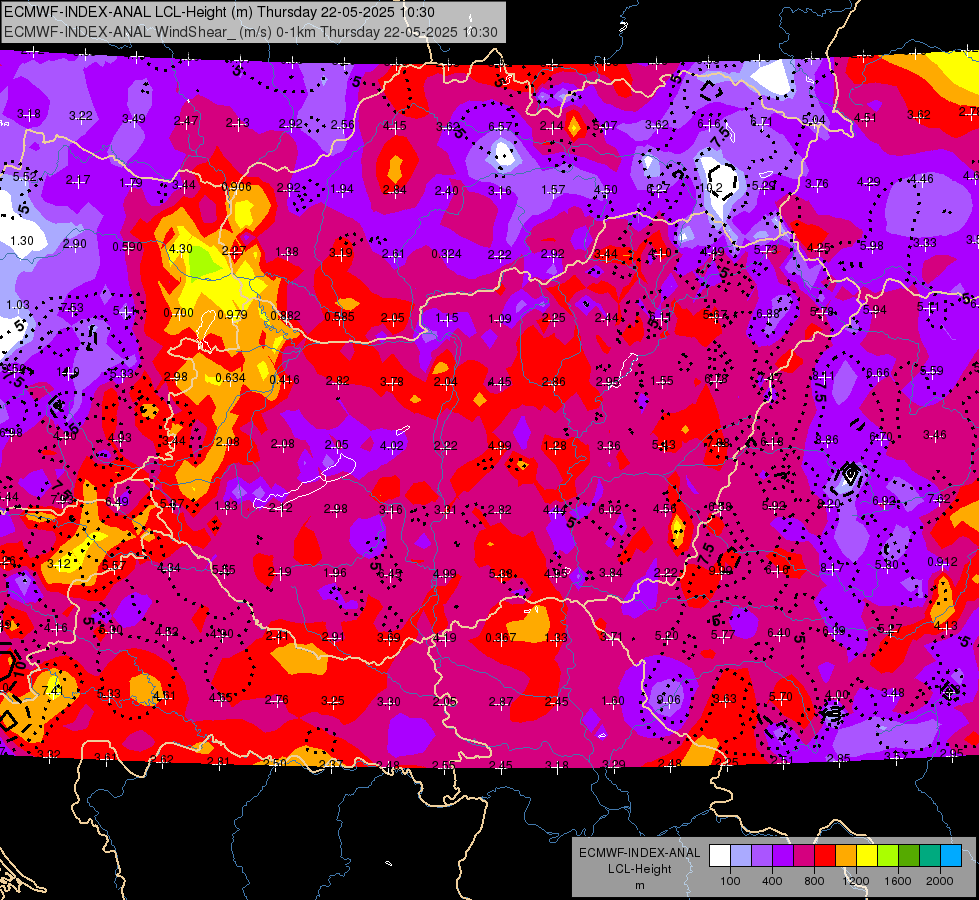Click the 7.88 grid value
Viewport: 979px width, 900px height.
point(718,443)
